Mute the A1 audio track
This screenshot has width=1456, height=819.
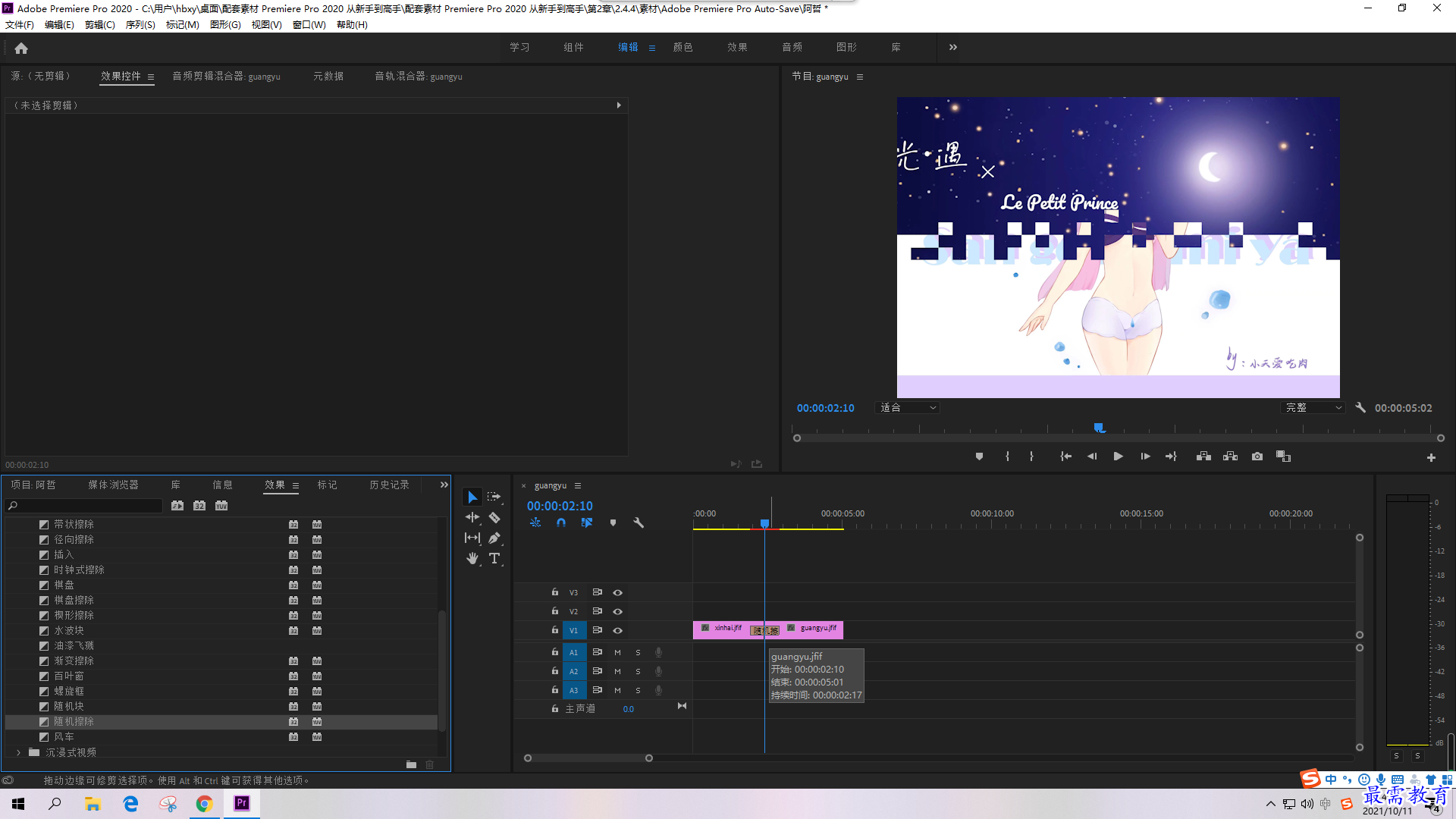point(617,652)
